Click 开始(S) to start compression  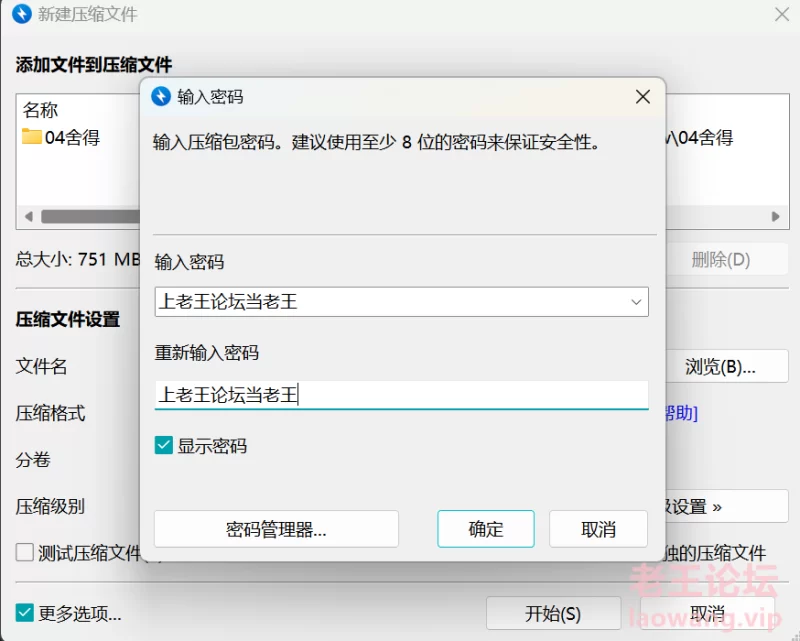pos(554,613)
